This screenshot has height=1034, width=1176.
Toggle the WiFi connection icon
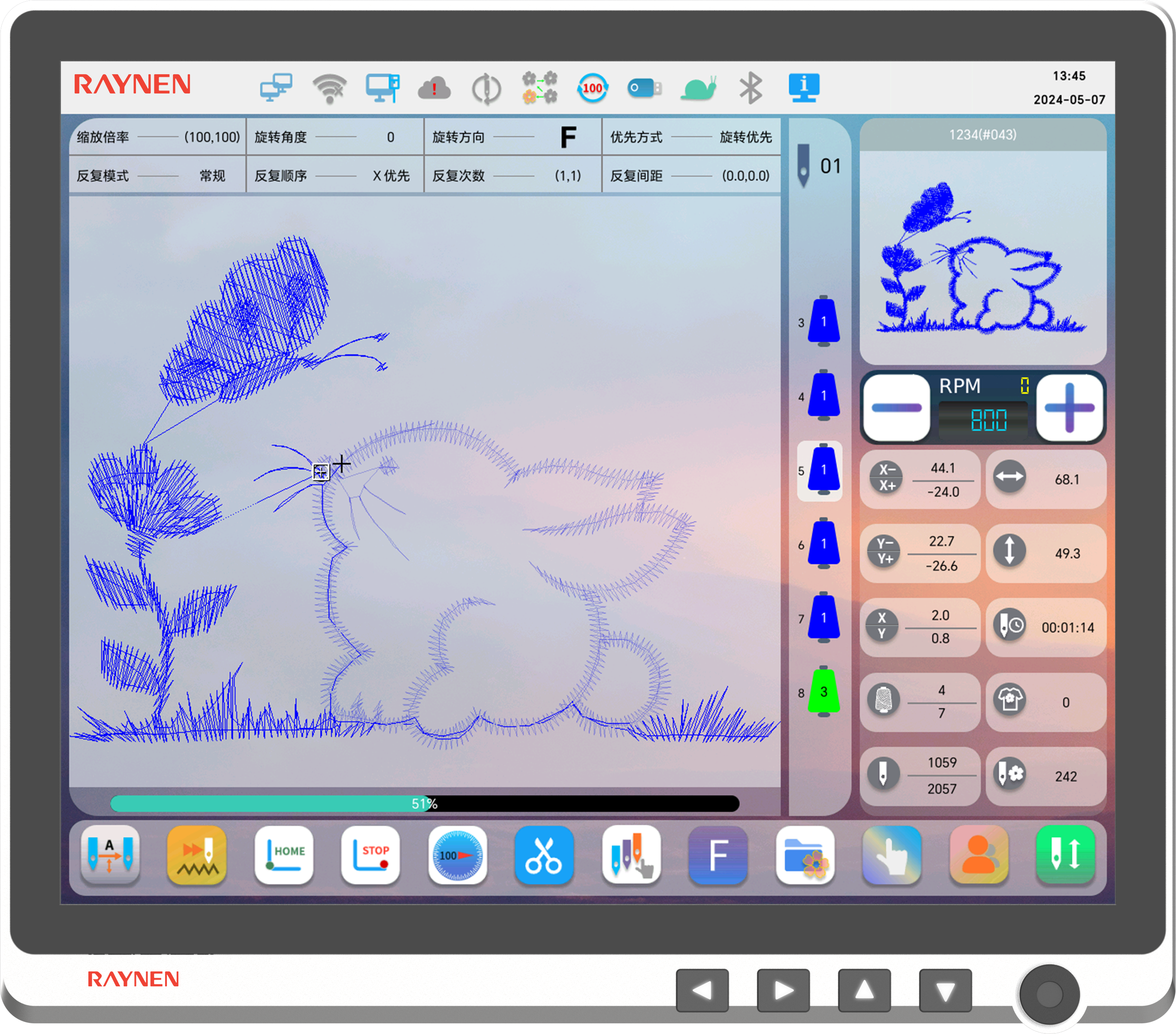(329, 88)
